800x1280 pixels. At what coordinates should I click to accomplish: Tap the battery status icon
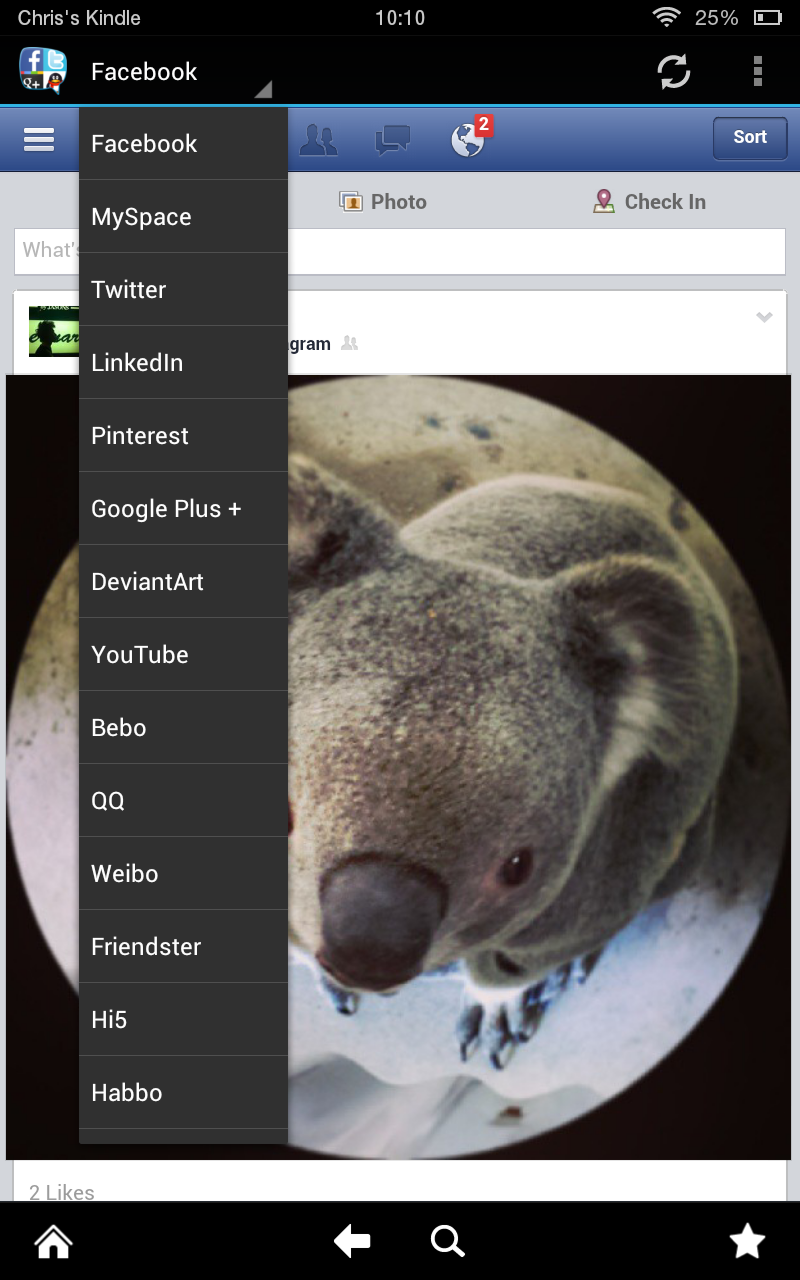768,18
